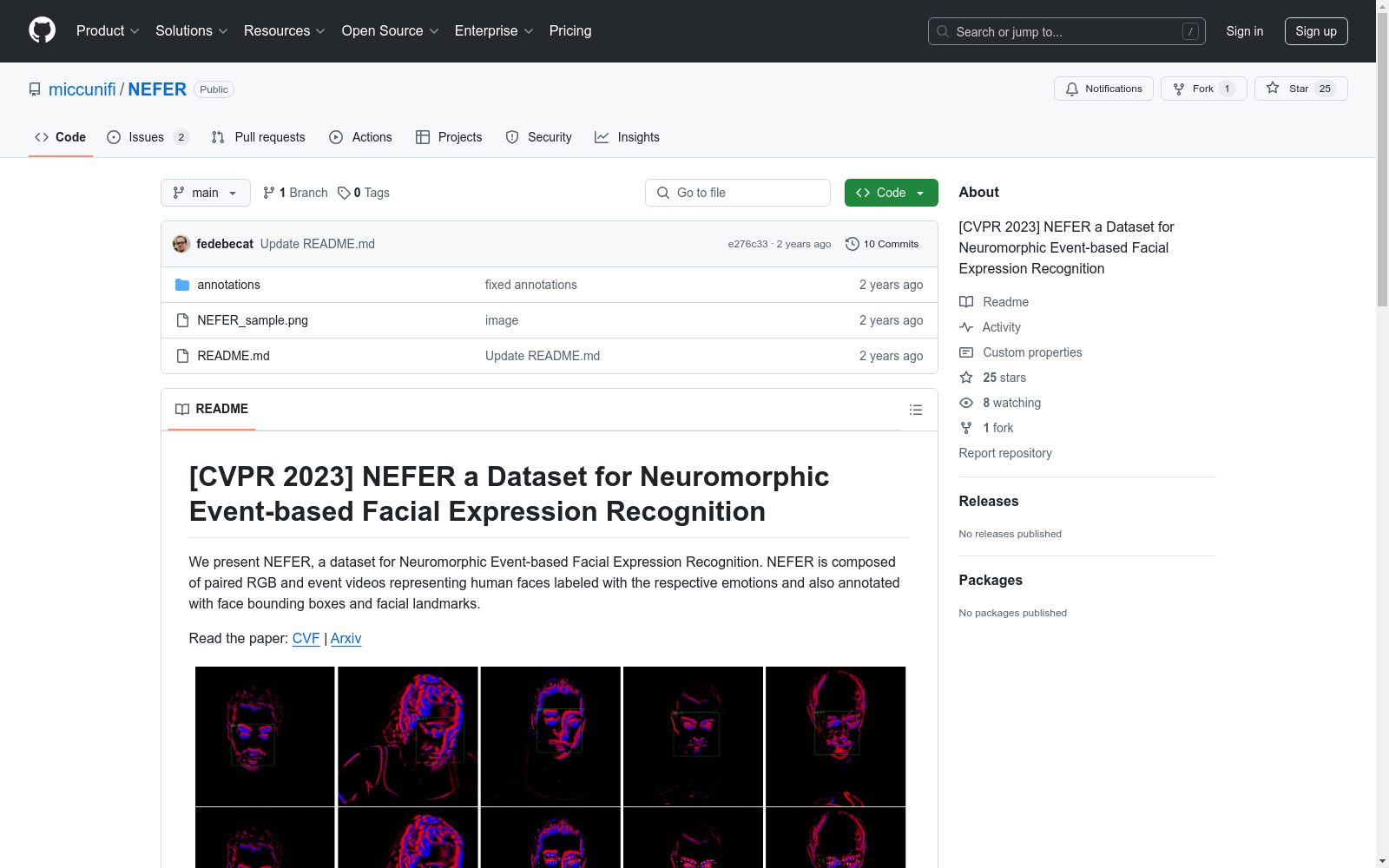Image resolution: width=1389 pixels, height=868 pixels.
Task: Focus the Search or jump to field
Action: point(1067,31)
